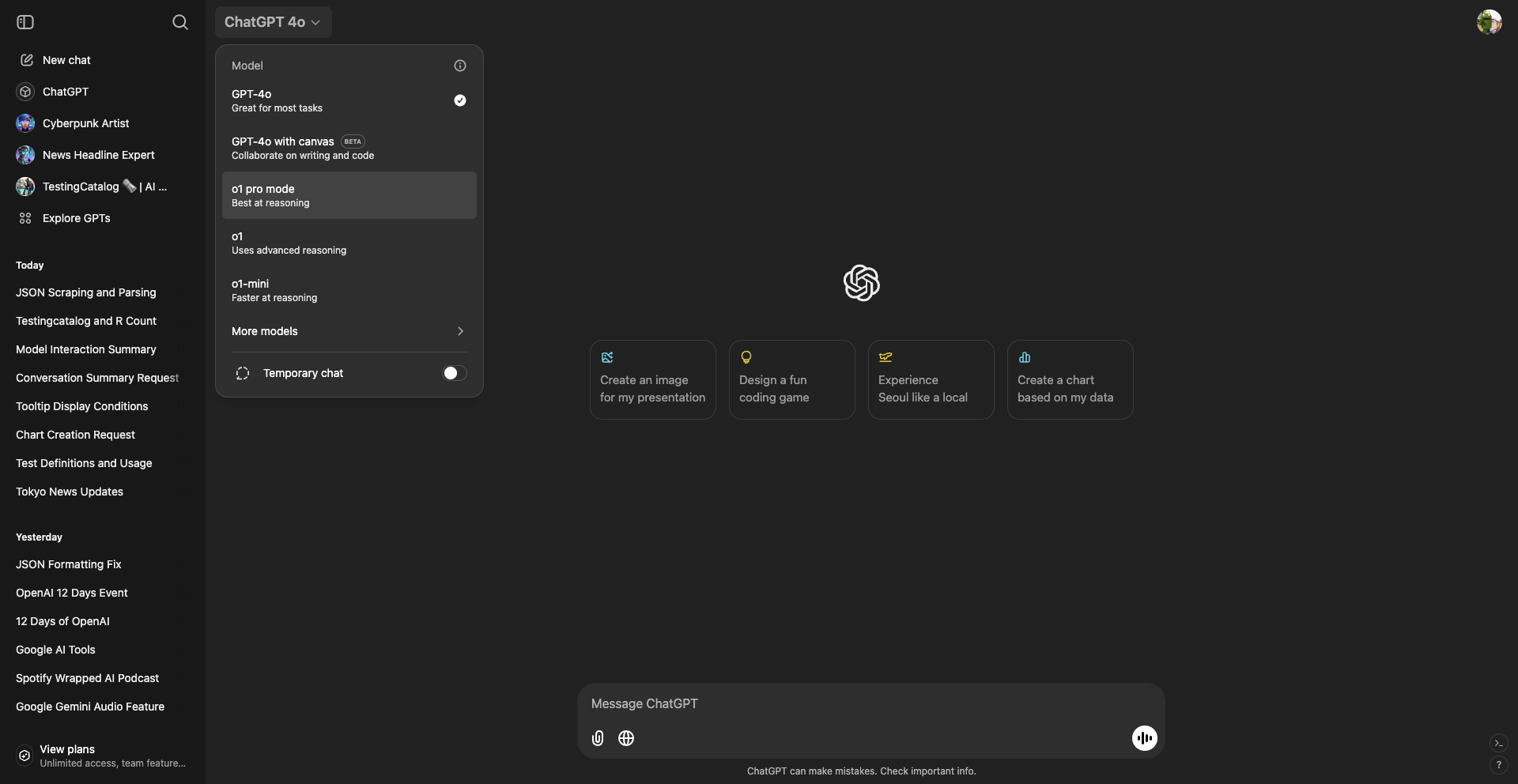Click the OpenAI logo in the center
This screenshot has height=784, width=1518.
coord(862,283)
